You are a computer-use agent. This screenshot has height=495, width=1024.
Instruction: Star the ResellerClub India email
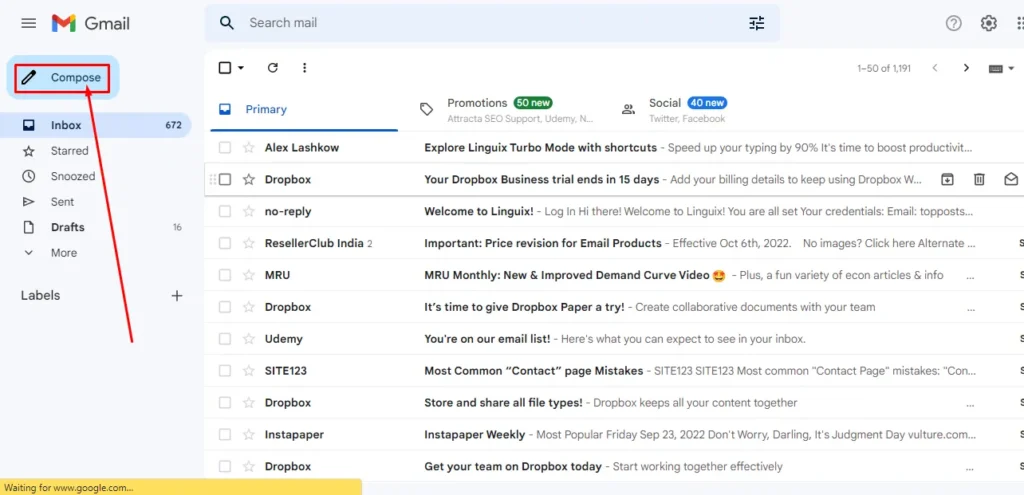coord(248,243)
